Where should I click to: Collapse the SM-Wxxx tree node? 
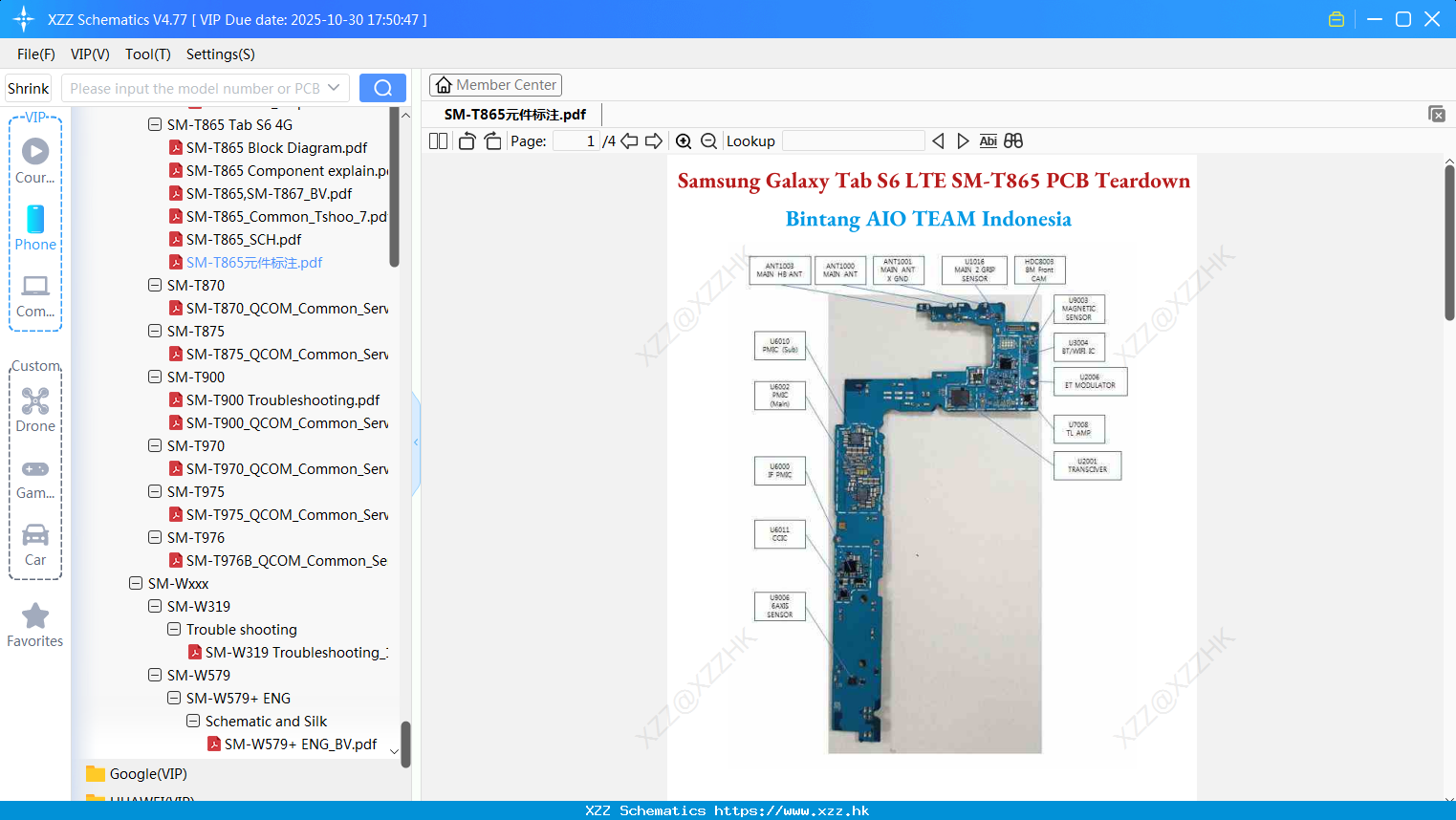(136, 583)
